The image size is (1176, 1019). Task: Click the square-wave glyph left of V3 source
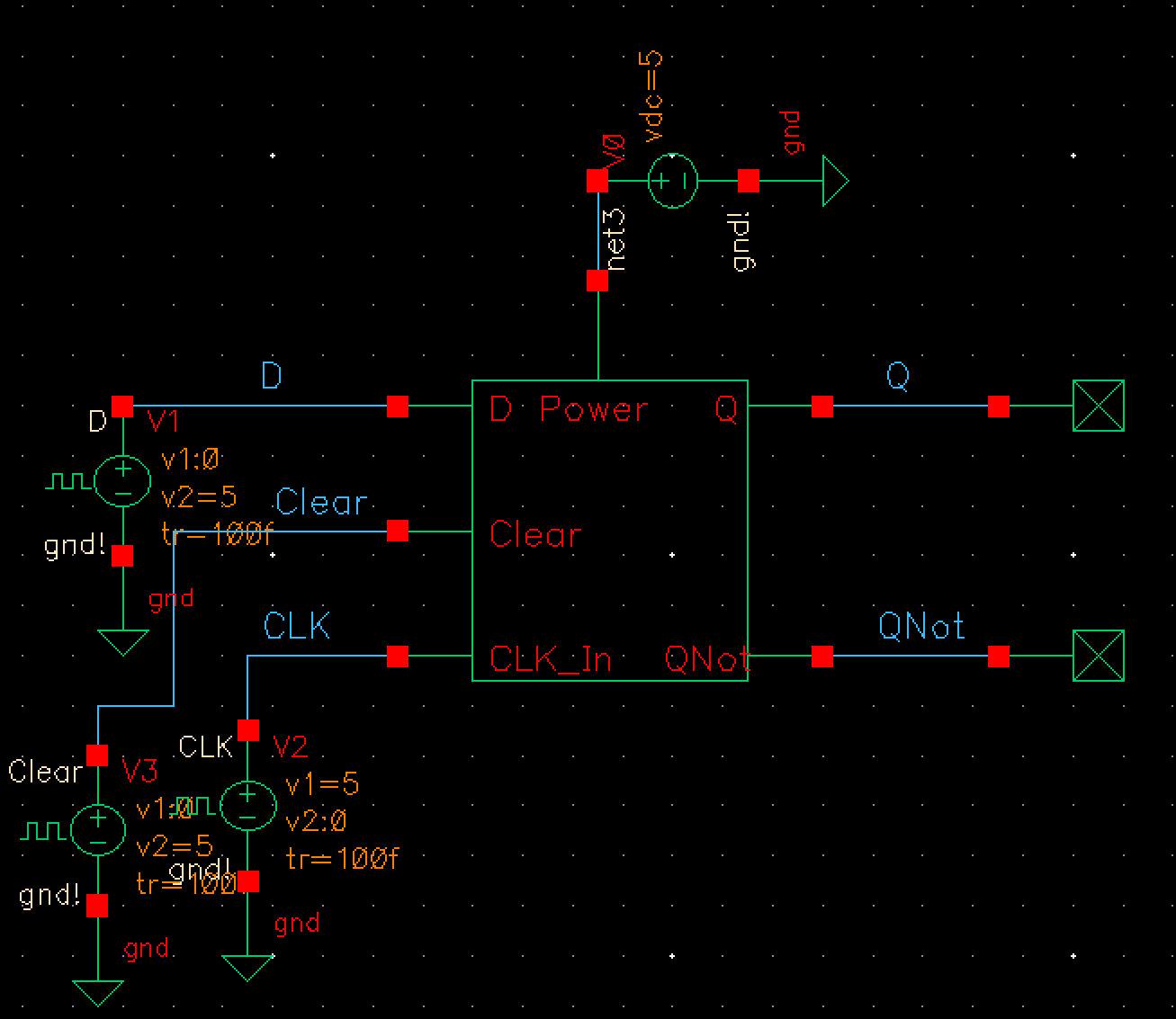[45, 831]
